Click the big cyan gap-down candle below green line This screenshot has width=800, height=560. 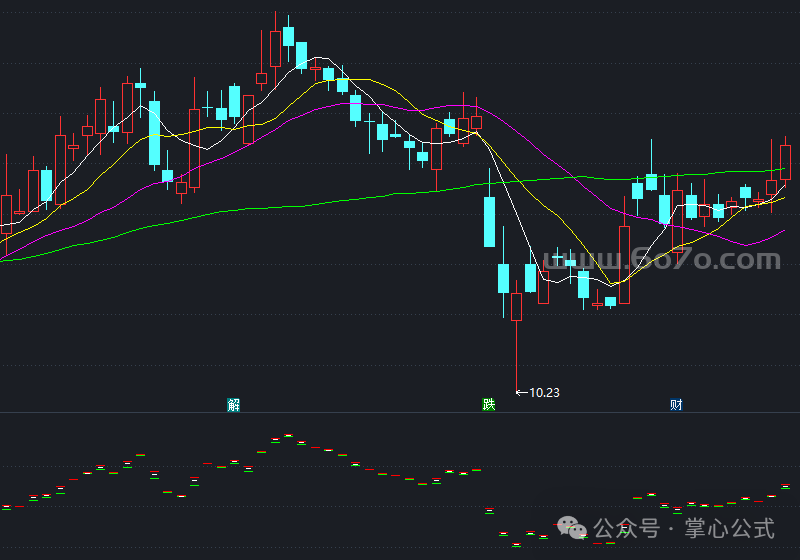click(x=489, y=221)
